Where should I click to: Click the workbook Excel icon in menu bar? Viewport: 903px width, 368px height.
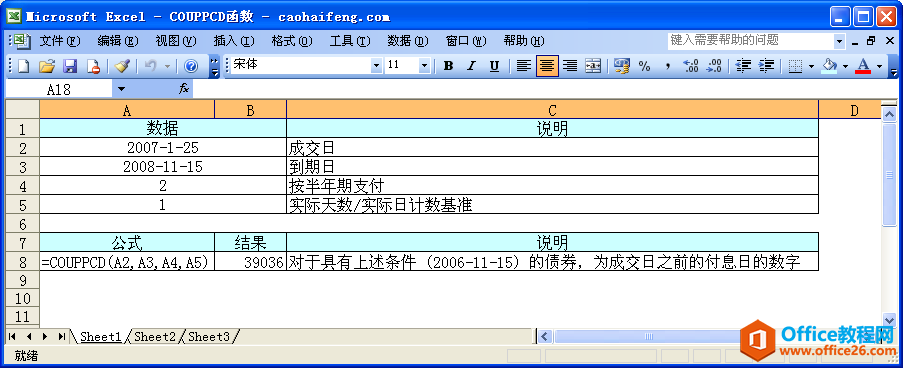tap(21, 40)
